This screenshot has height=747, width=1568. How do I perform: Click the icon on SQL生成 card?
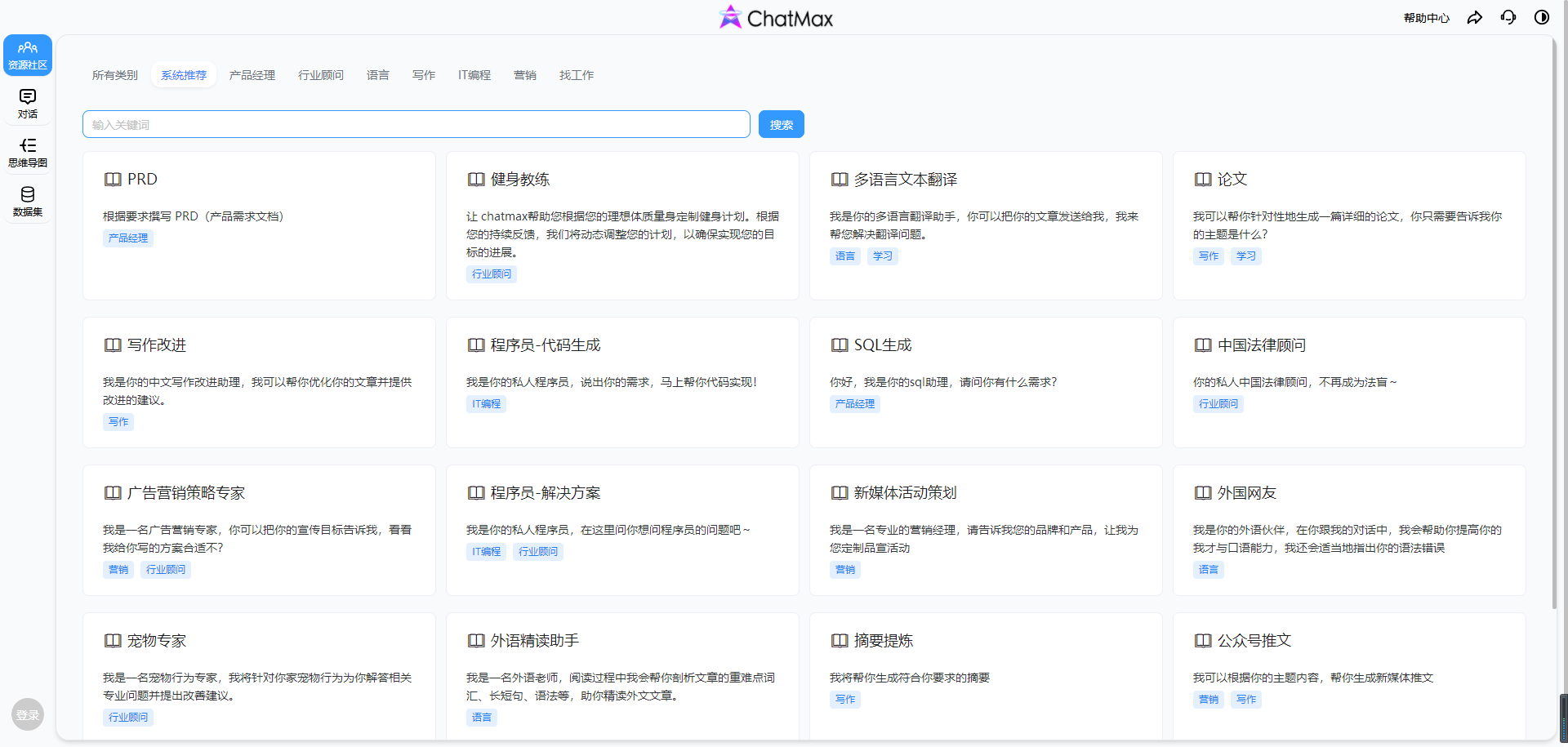[840, 345]
